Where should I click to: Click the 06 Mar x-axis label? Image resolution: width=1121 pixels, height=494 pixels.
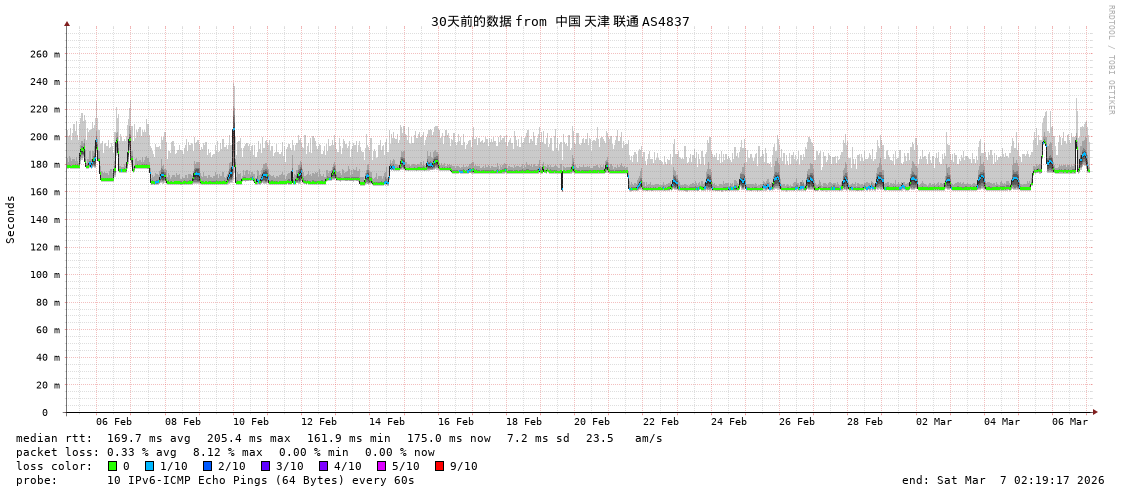coord(1070,422)
